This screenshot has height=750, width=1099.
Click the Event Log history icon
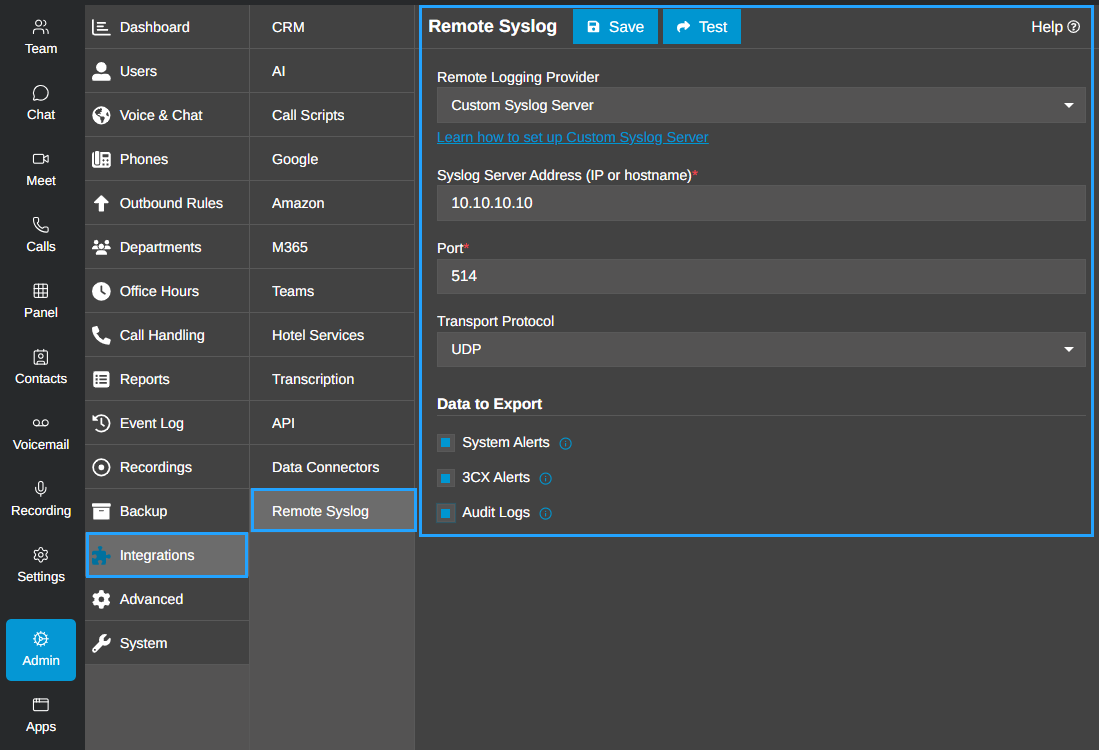[x=102, y=423]
